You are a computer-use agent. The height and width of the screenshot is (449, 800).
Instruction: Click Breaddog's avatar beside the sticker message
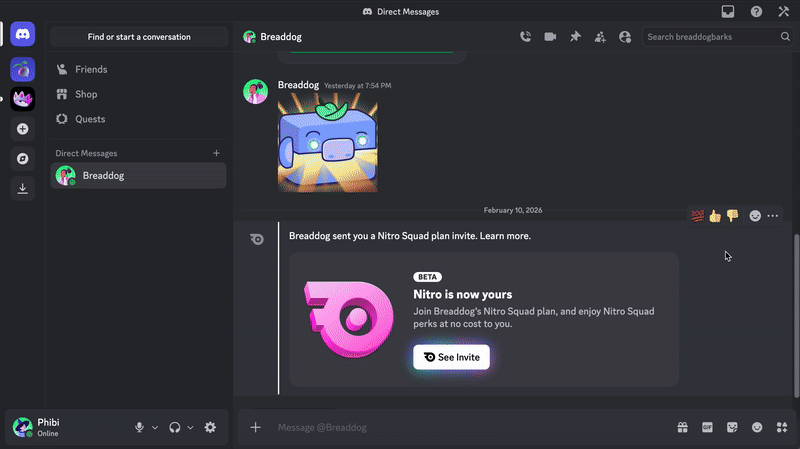[x=256, y=92]
